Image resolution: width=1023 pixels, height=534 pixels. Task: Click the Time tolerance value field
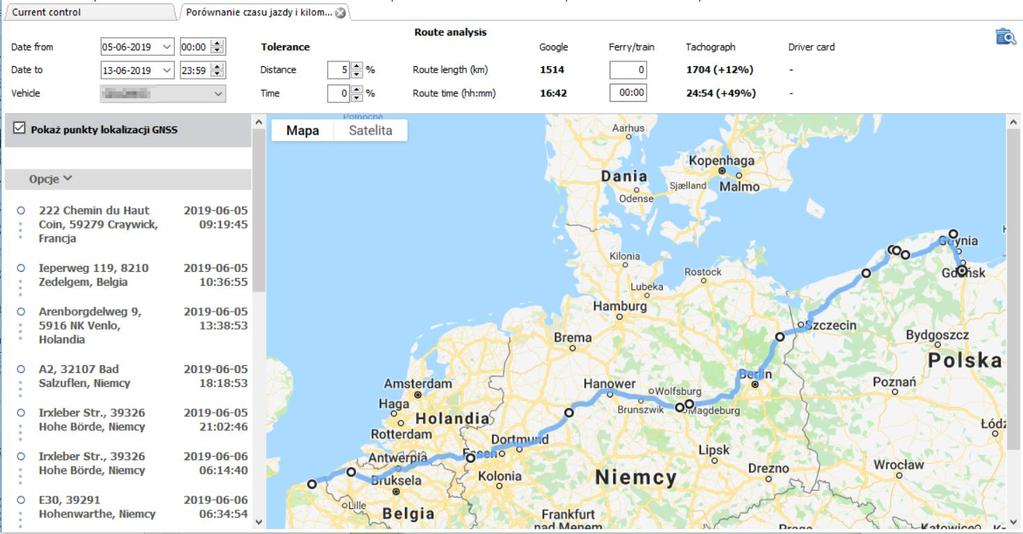[339, 93]
